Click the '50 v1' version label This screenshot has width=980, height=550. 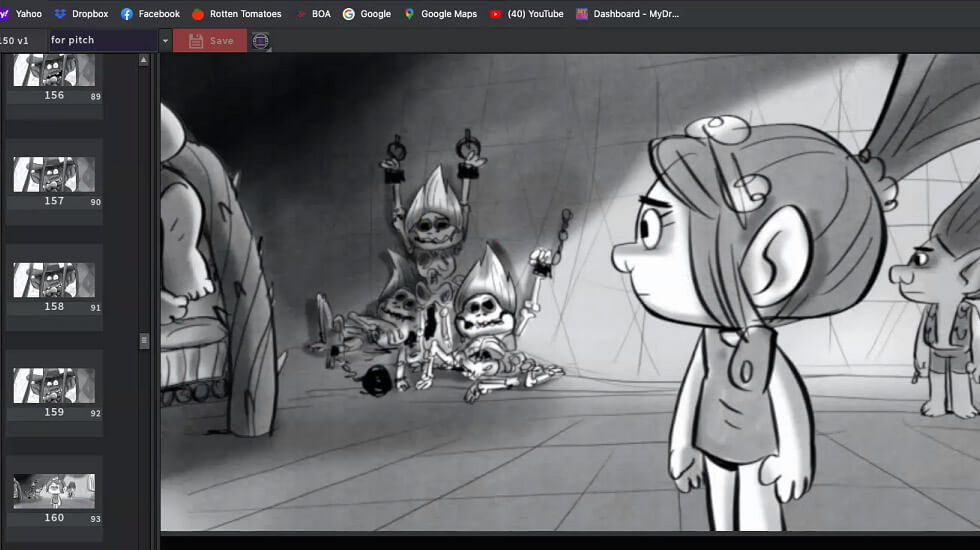pyautogui.click(x=14, y=41)
